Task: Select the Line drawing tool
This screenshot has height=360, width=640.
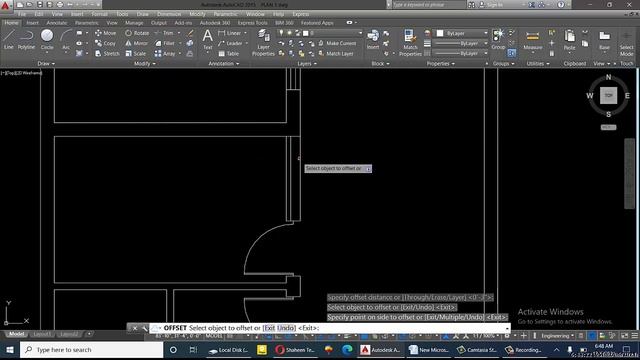Action: (9, 39)
